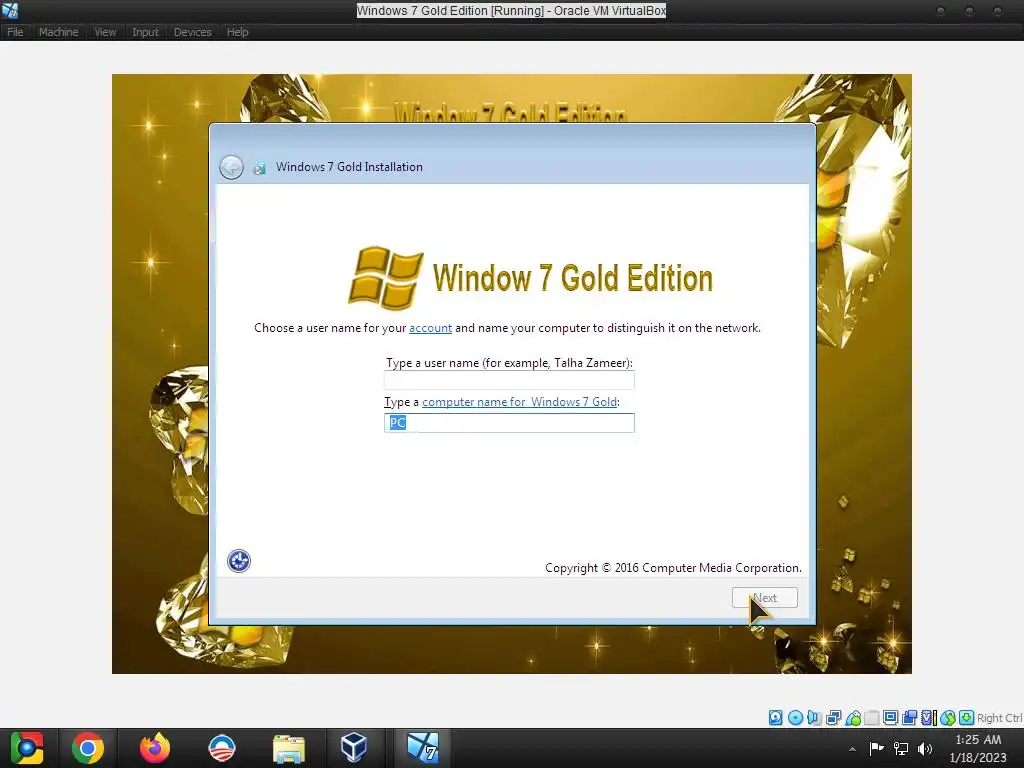Launch Firefox from the taskbar

coord(155,748)
